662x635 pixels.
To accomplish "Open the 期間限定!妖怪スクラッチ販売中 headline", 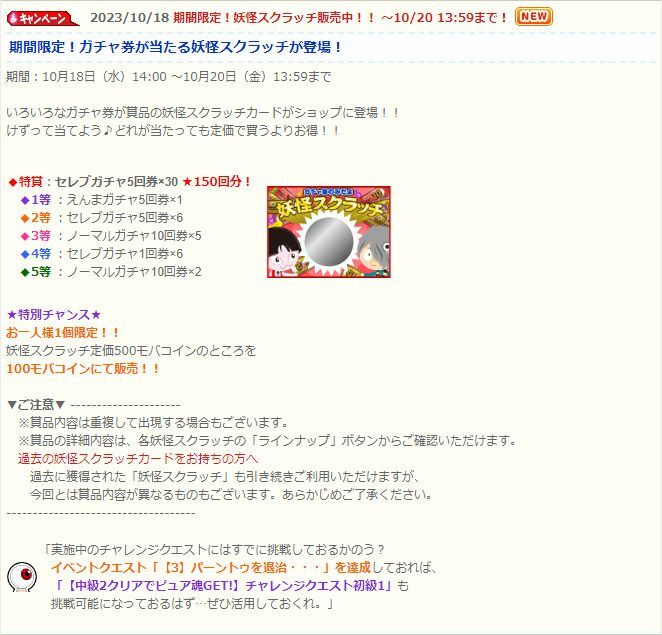I will click(x=339, y=18).
